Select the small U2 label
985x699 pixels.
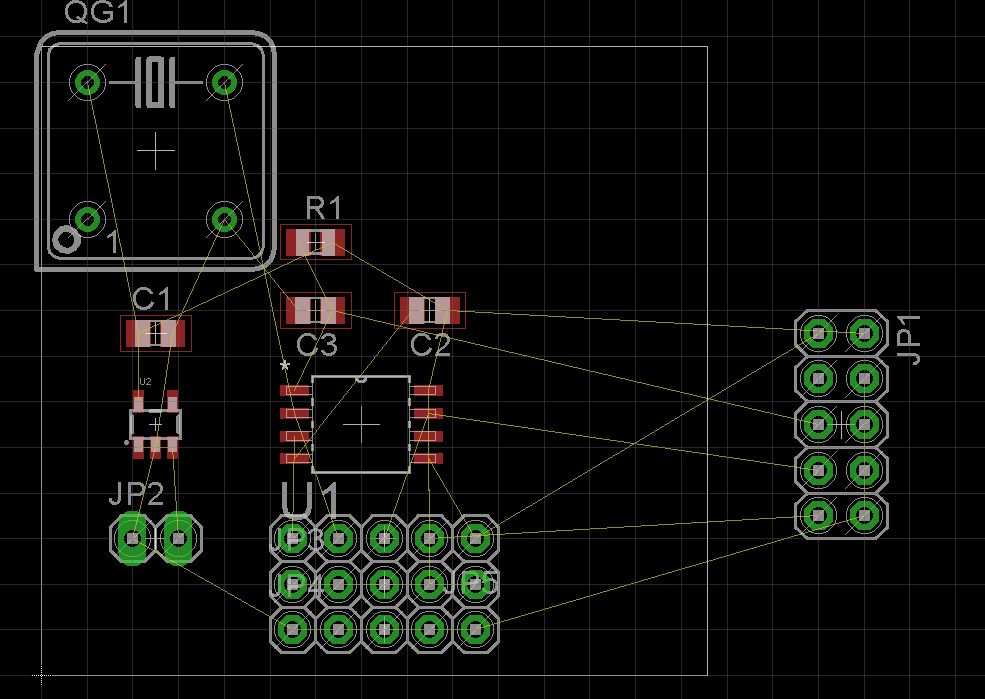point(145,382)
